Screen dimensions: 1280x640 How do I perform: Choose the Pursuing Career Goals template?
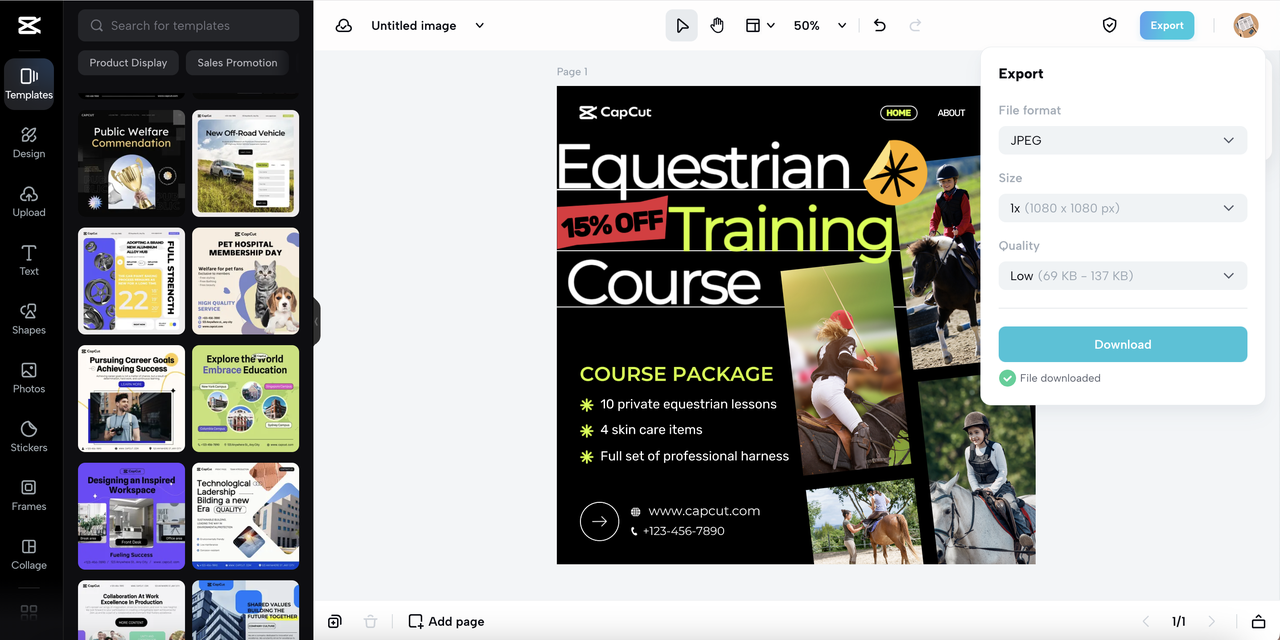[x=132, y=399]
